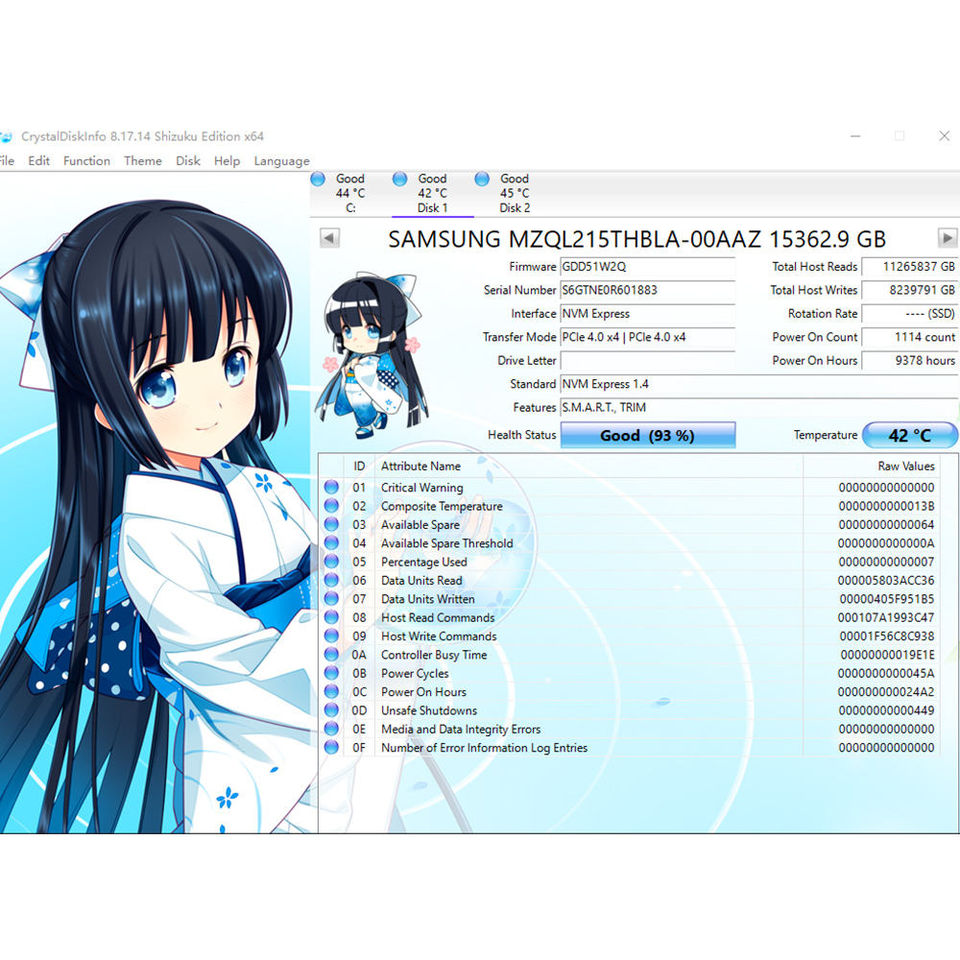Click status orb of Media and Data Integrity Errors
960x960 pixels.
331,729
